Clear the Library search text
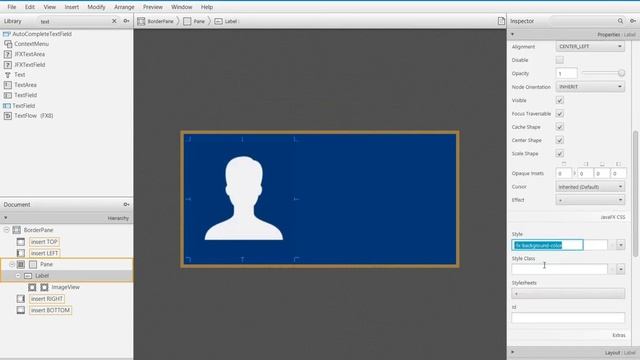This screenshot has width=640, height=360. tap(114, 21)
